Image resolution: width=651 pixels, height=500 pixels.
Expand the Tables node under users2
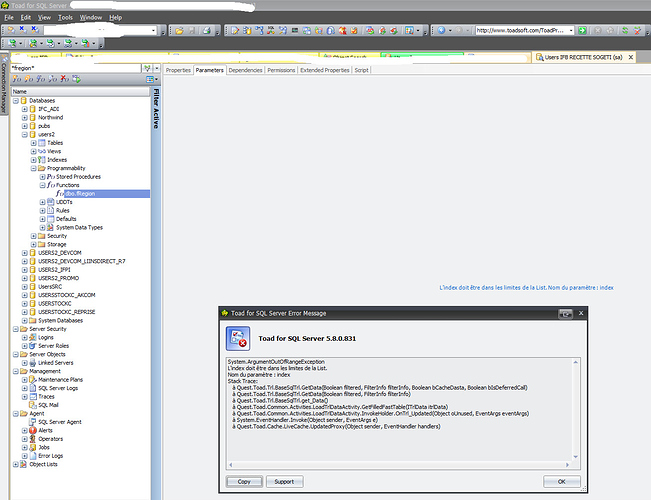(34, 143)
